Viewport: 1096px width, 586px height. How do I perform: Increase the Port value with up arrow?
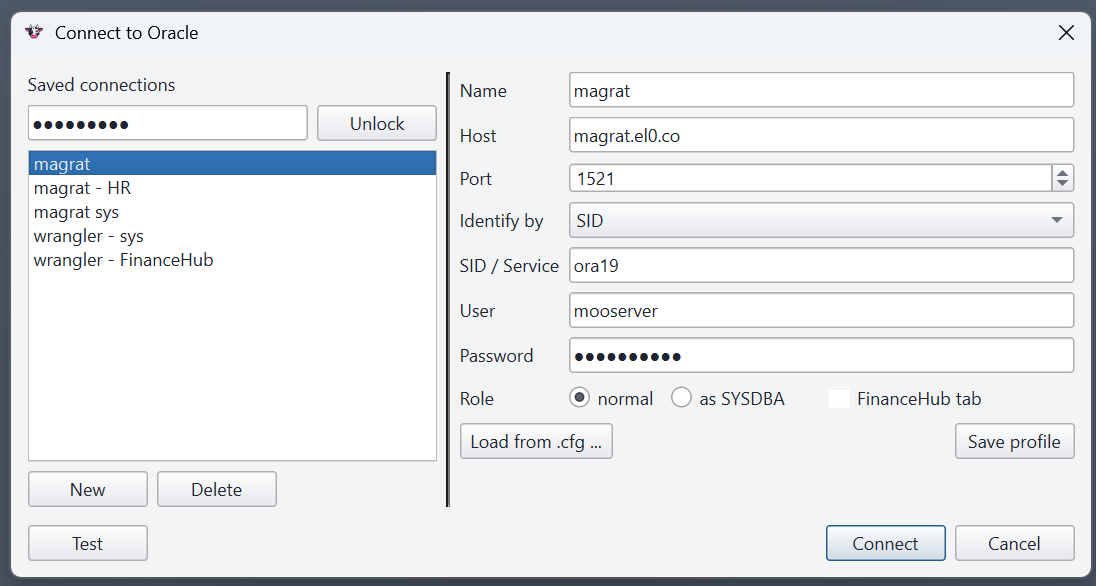(x=1062, y=172)
